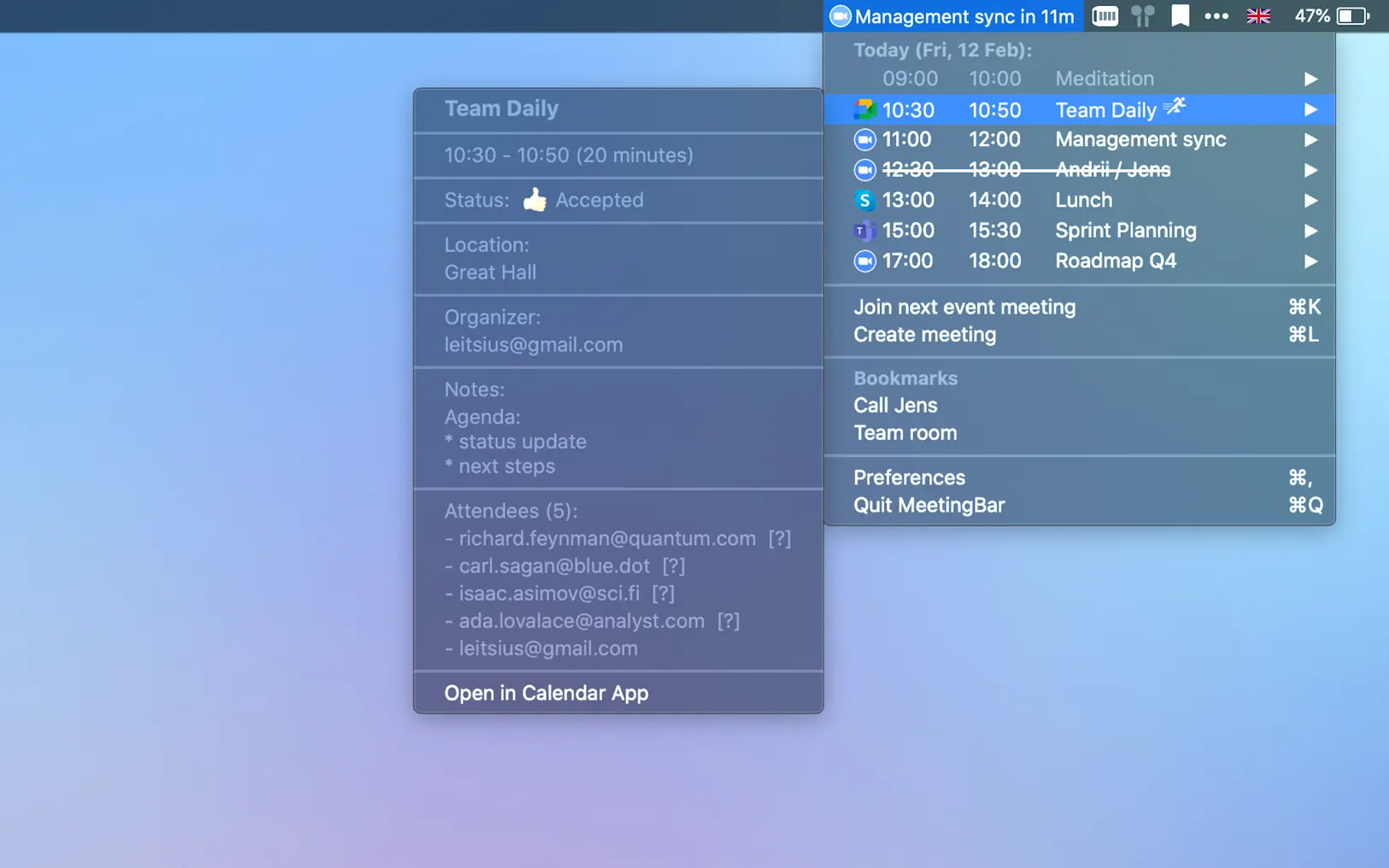Select Join next event meeting

coord(964,307)
